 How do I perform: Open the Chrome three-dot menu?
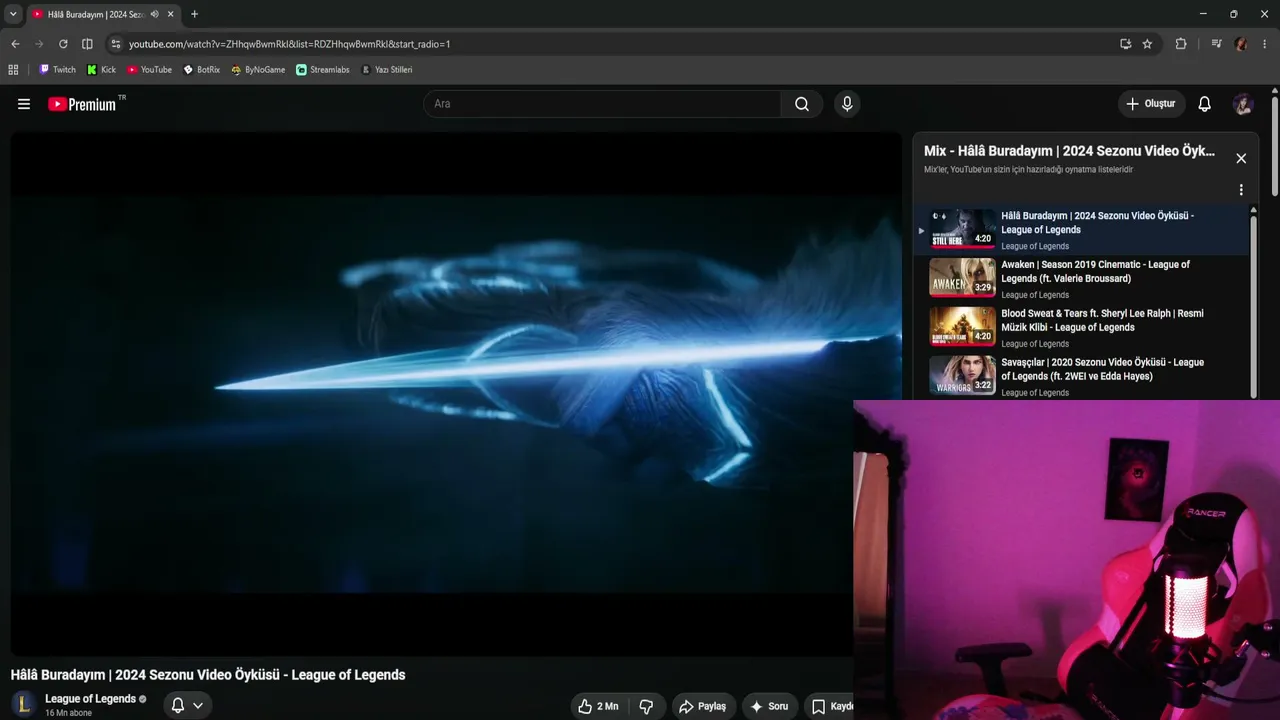(x=1265, y=44)
